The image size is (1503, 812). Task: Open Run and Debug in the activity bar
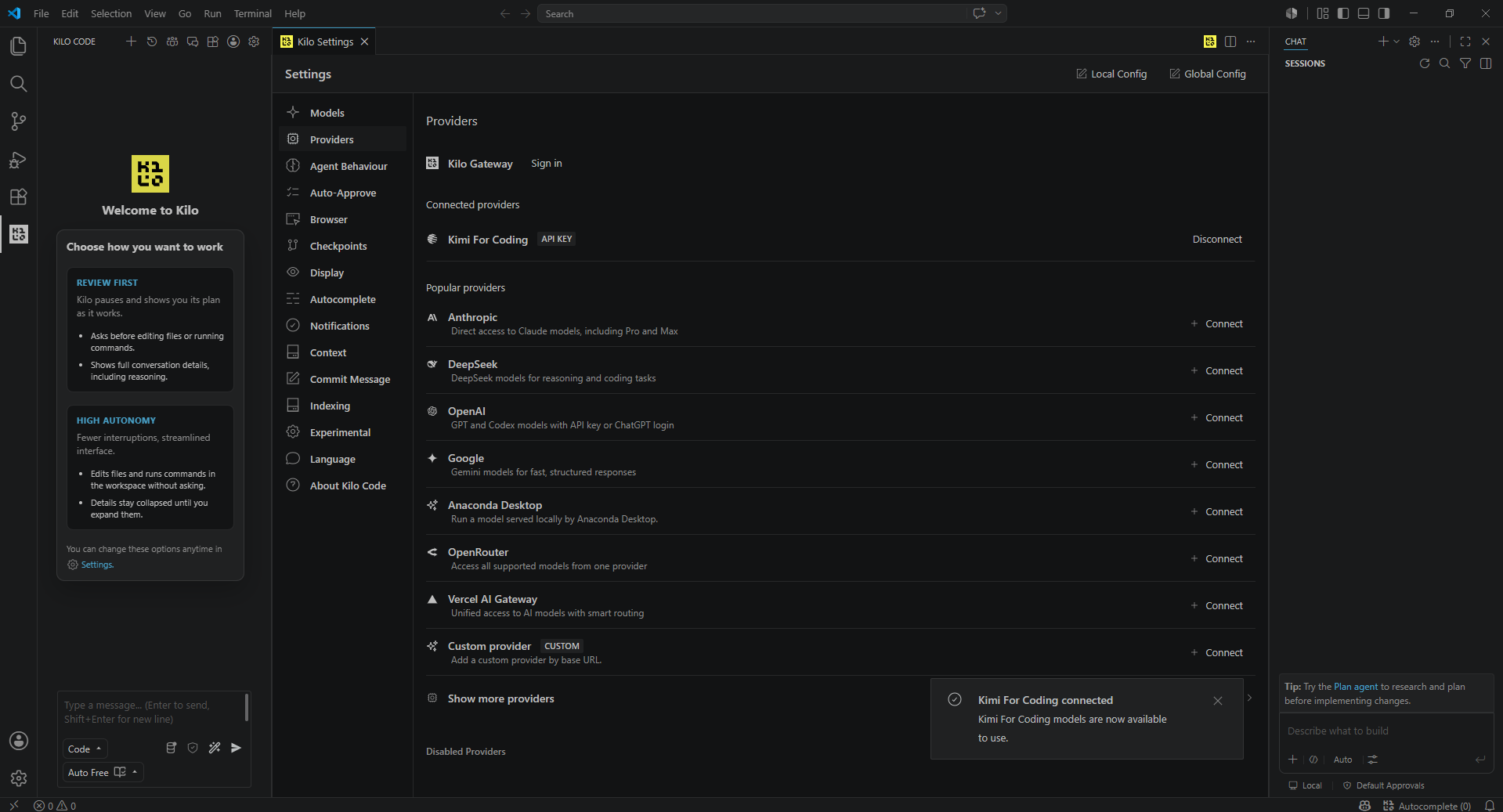[18, 159]
